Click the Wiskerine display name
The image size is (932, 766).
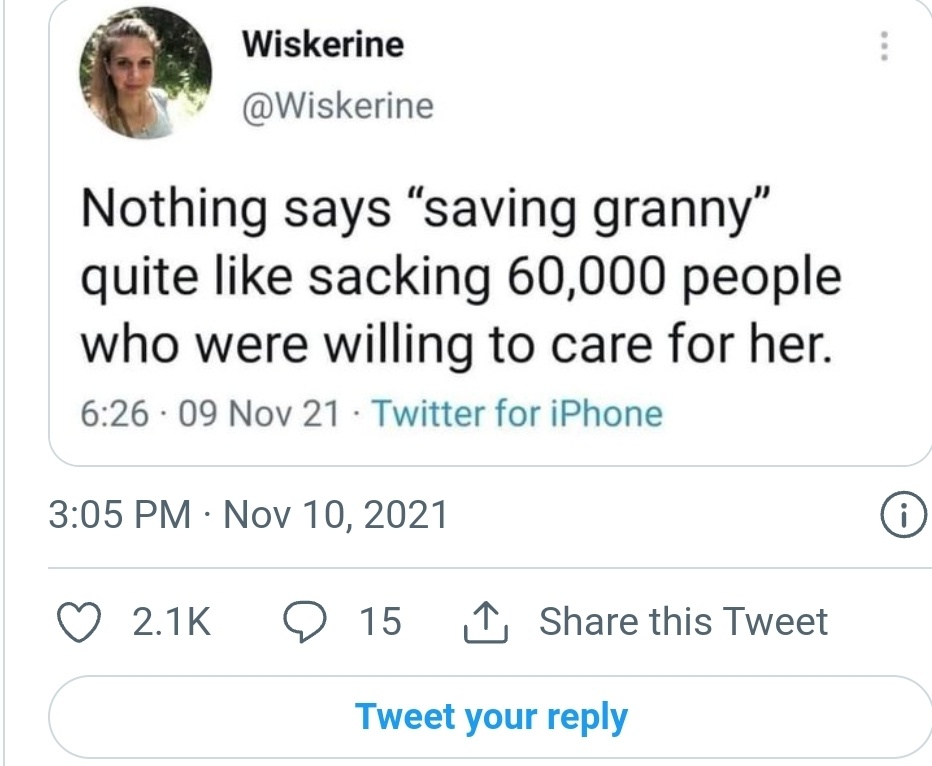coord(323,44)
